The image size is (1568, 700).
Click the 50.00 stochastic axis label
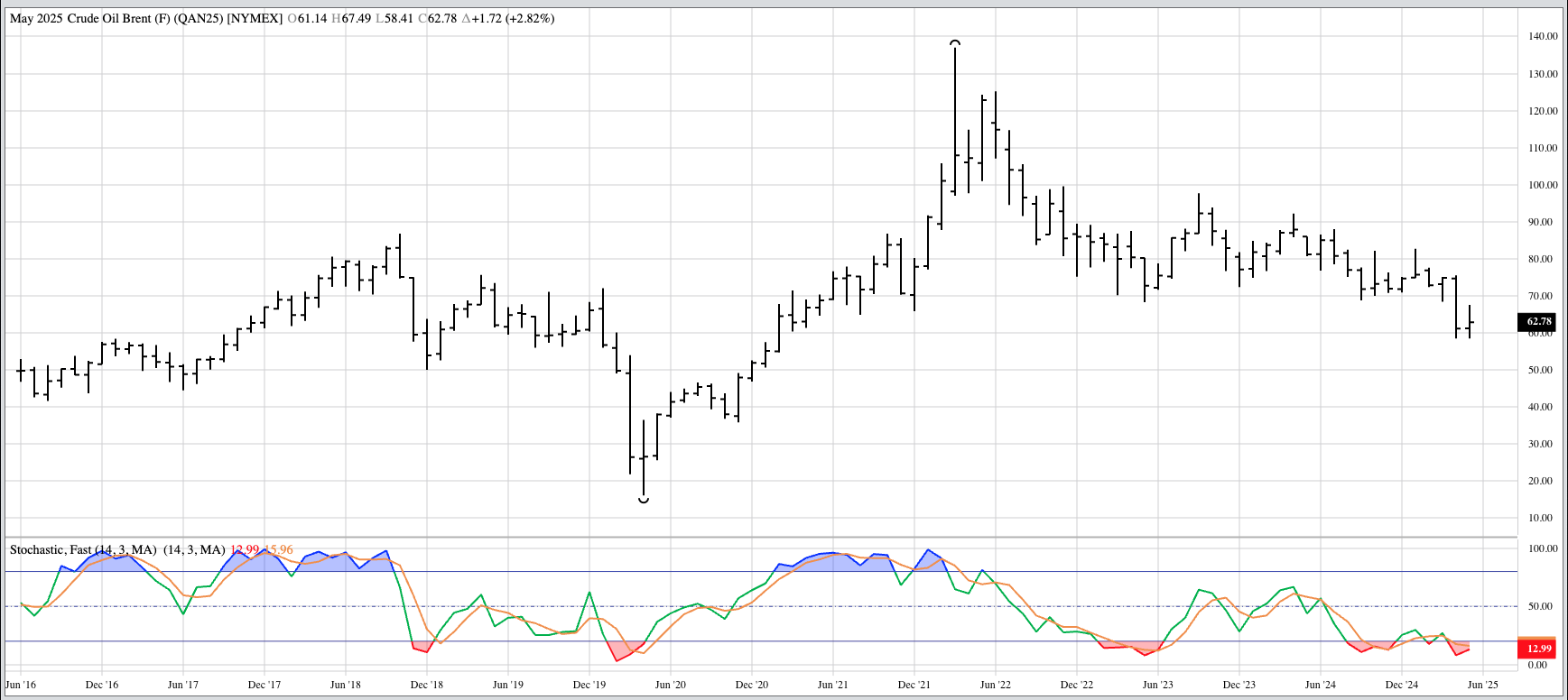pos(1539,606)
